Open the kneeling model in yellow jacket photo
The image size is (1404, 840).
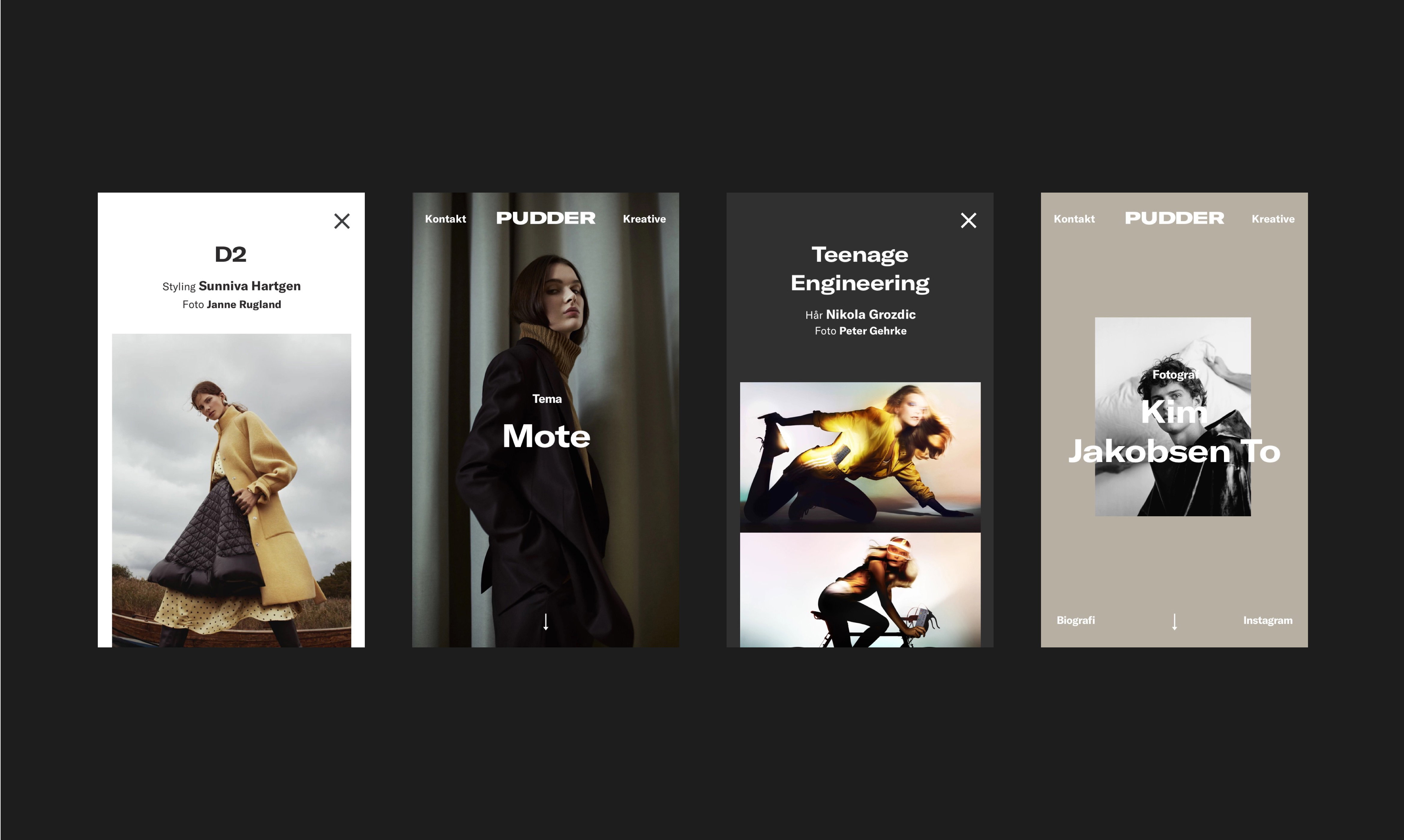tap(860, 457)
